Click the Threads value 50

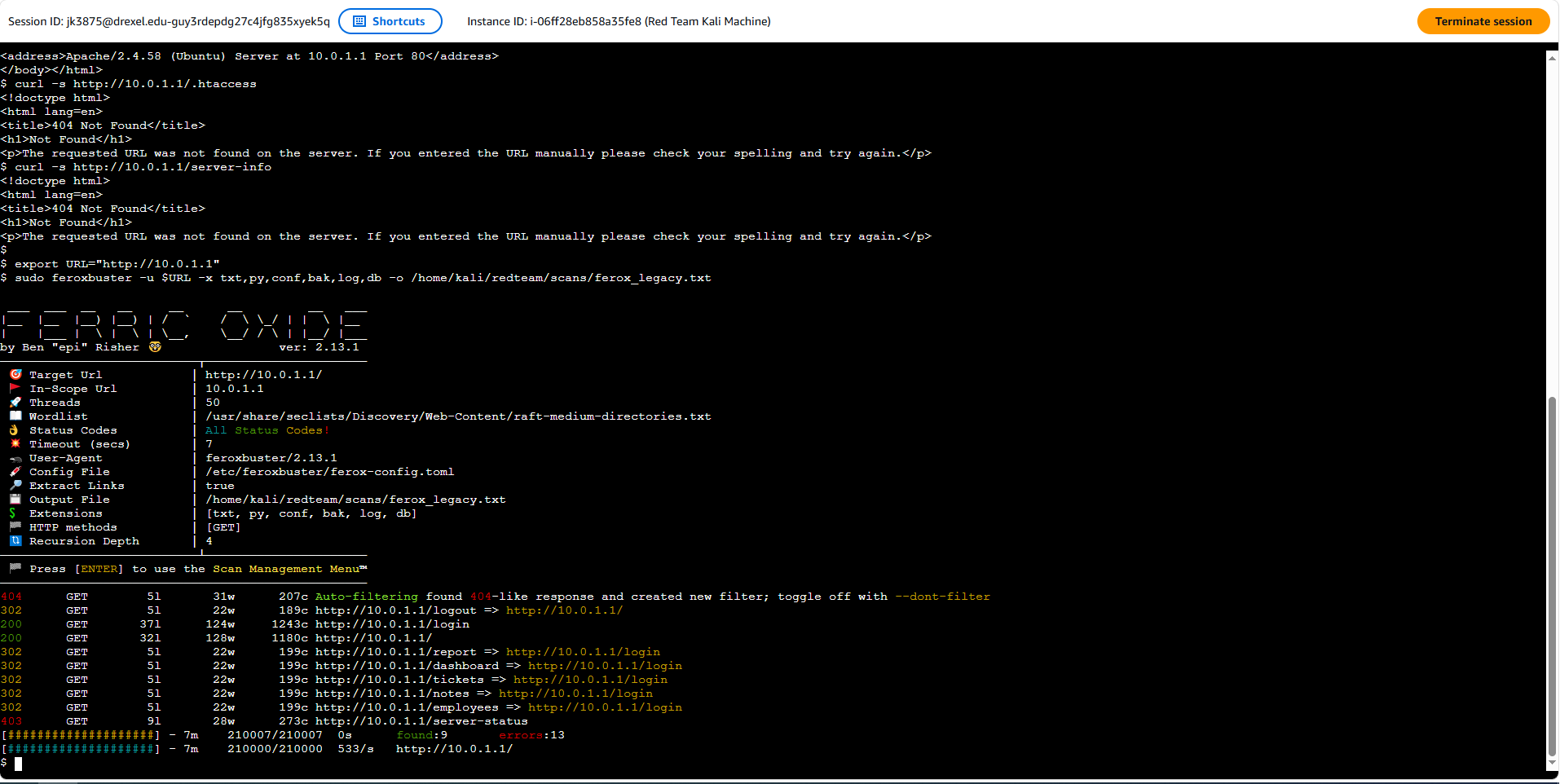click(x=213, y=402)
